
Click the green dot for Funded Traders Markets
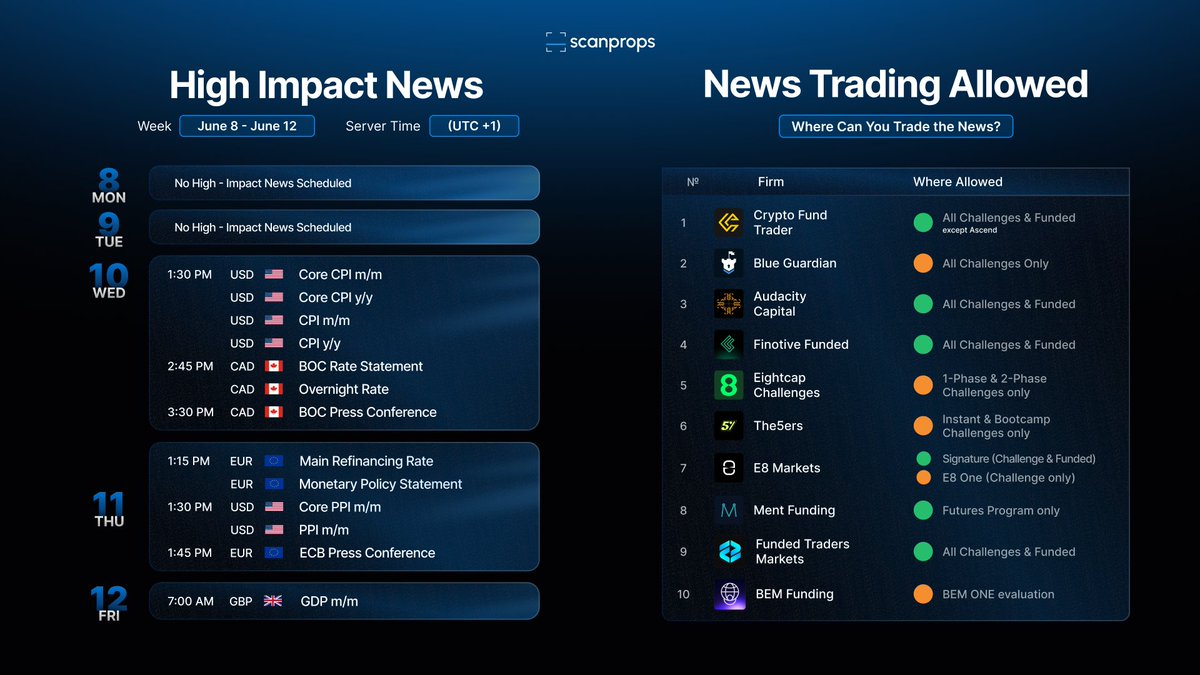click(923, 551)
